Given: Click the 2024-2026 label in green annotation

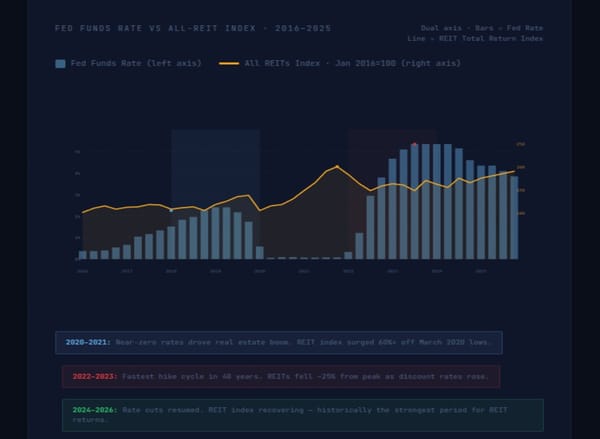Looking at the screenshot, I should tap(93, 409).
